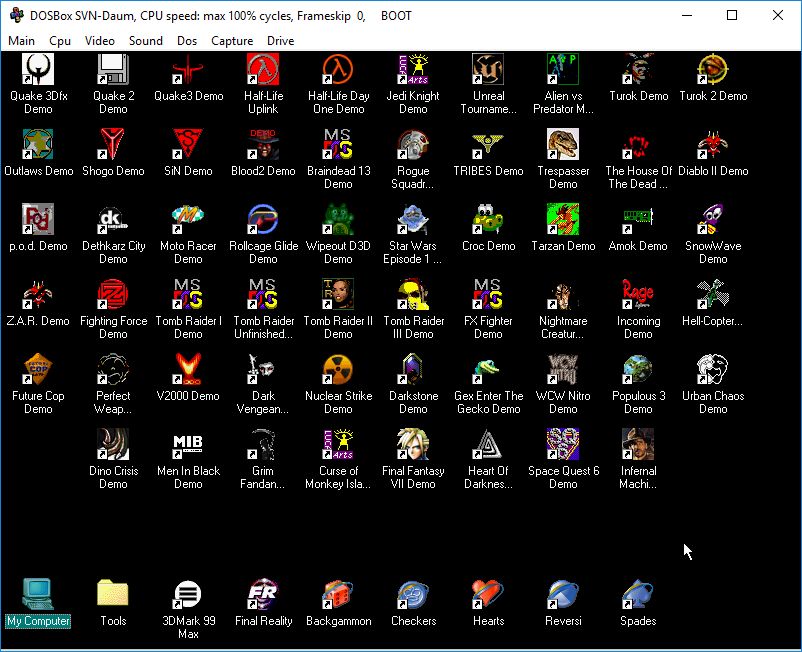The image size is (802, 652).
Task: Open the Video menu
Action: (100, 41)
